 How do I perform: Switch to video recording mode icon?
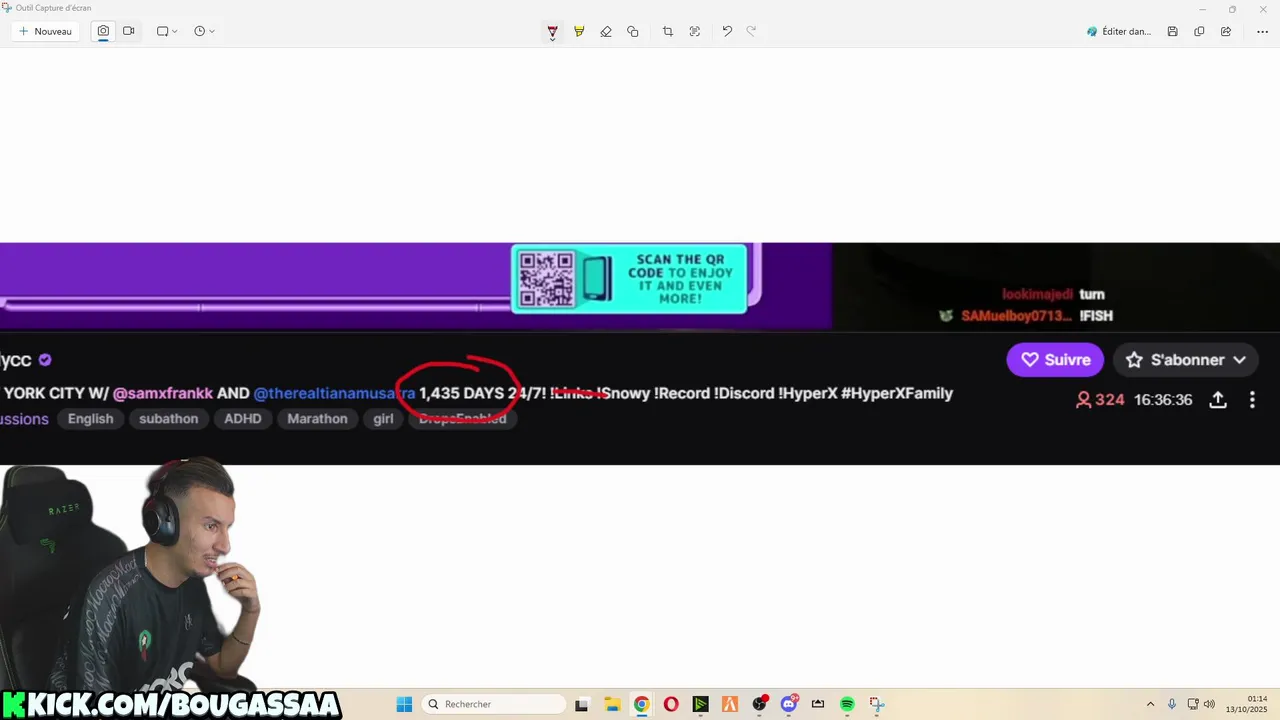tap(129, 31)
